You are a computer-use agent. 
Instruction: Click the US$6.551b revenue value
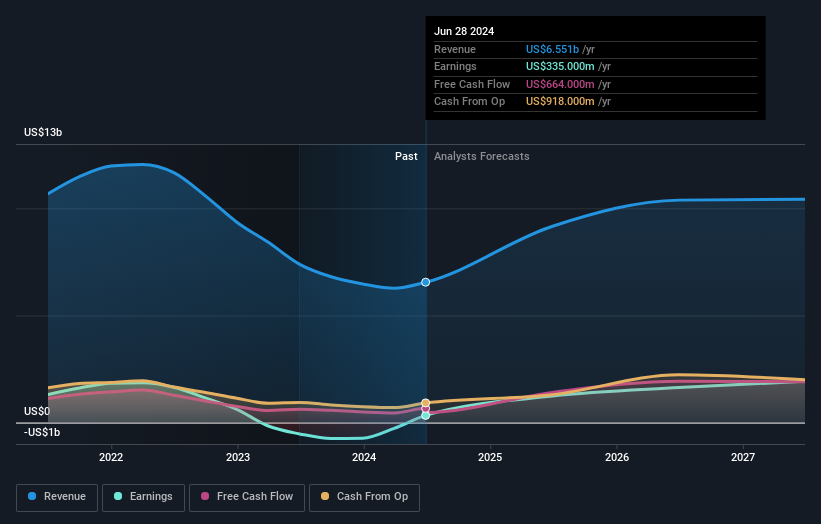pyautogui.click(x=552, y=49)
